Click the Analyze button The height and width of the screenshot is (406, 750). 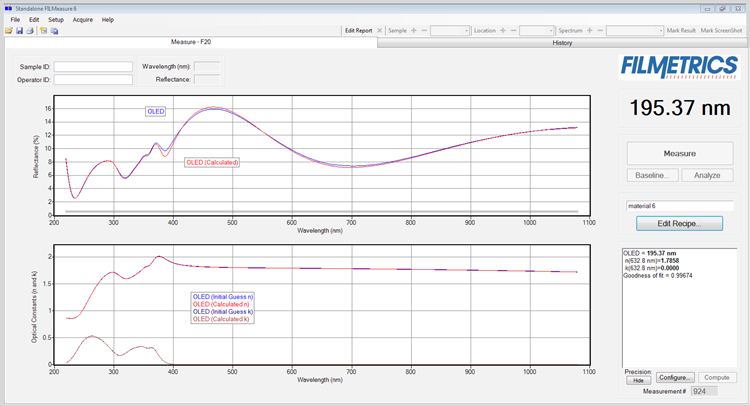point(707,176)
